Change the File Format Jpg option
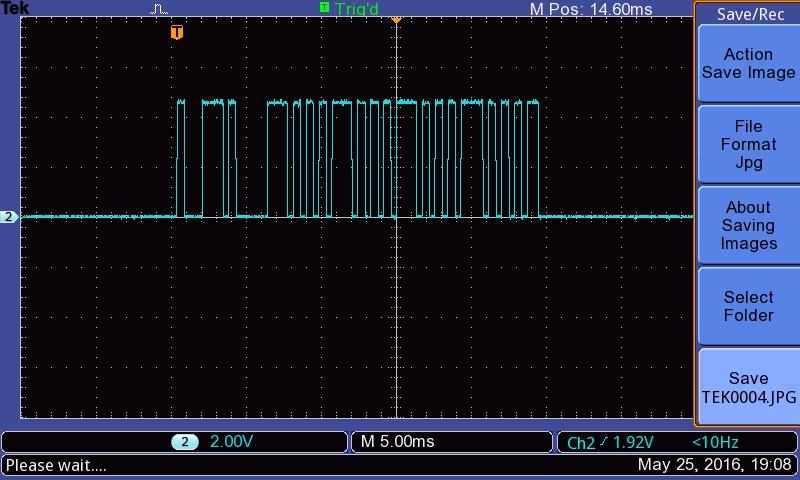800x480 pixels. pos(748,144)
